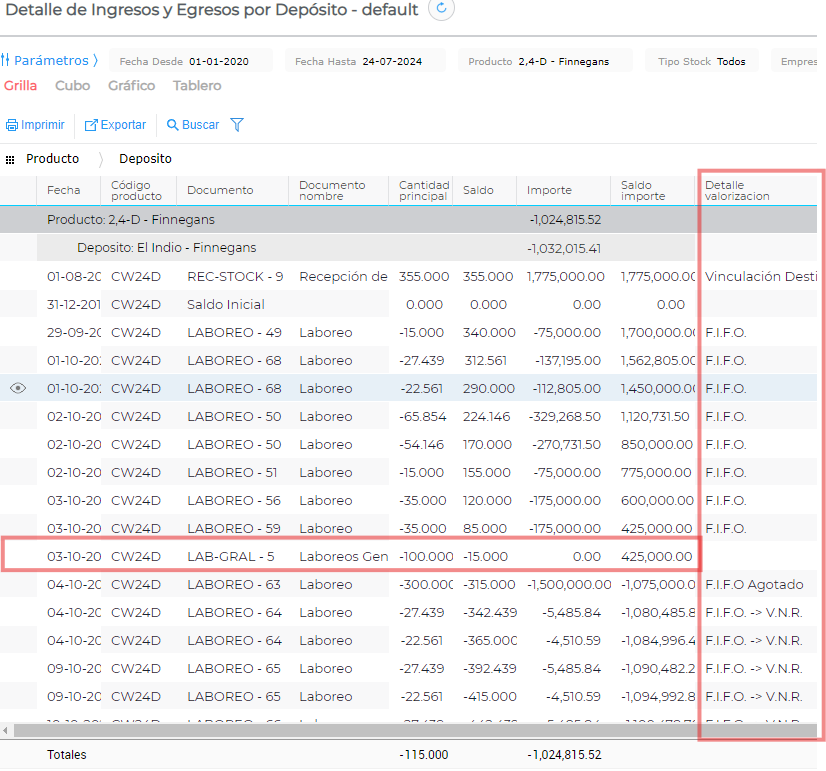Click the Deposito grouping breadcrumb

tap(145, 159)
